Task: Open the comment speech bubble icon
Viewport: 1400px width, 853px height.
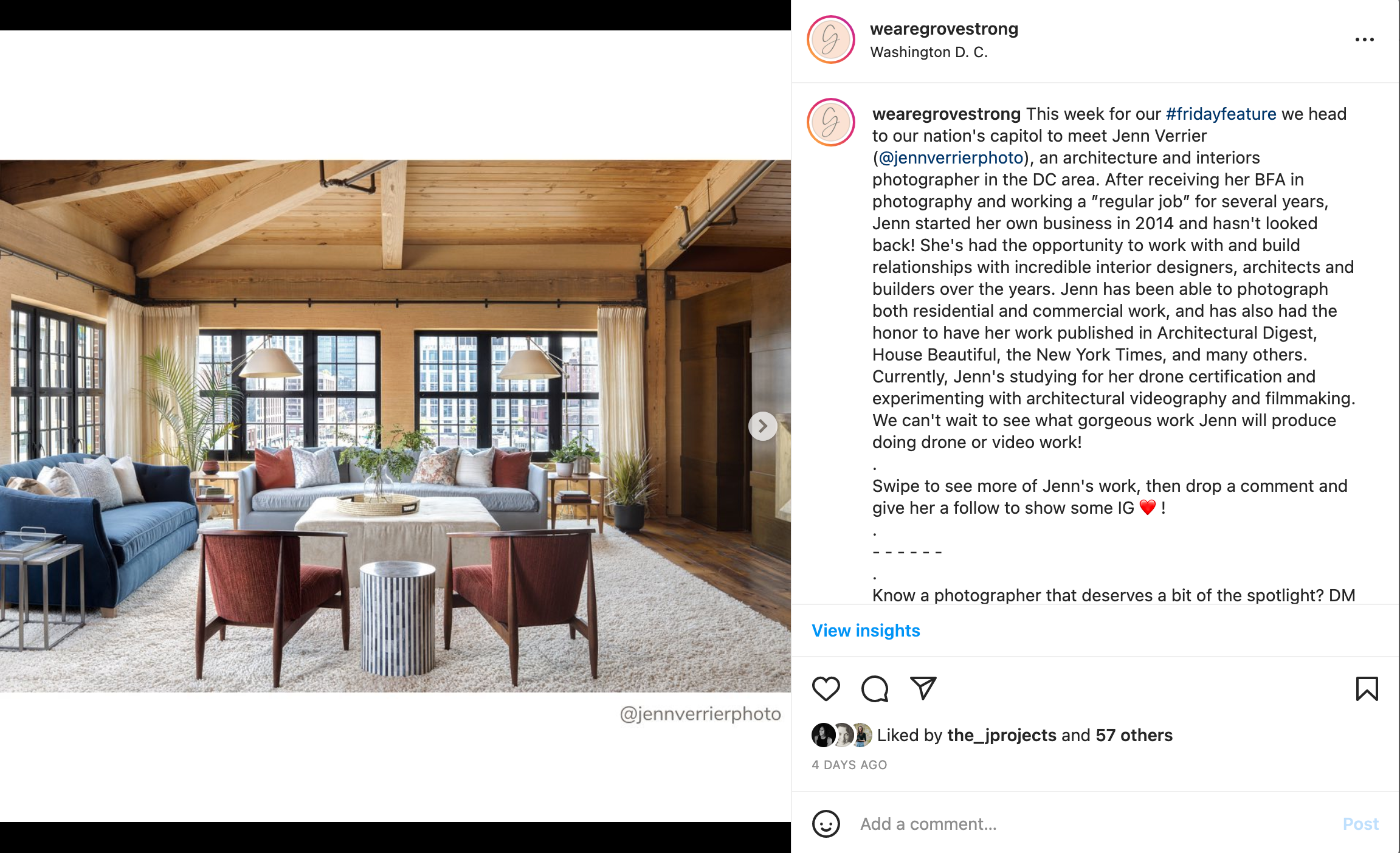Action: pos(875,689)
